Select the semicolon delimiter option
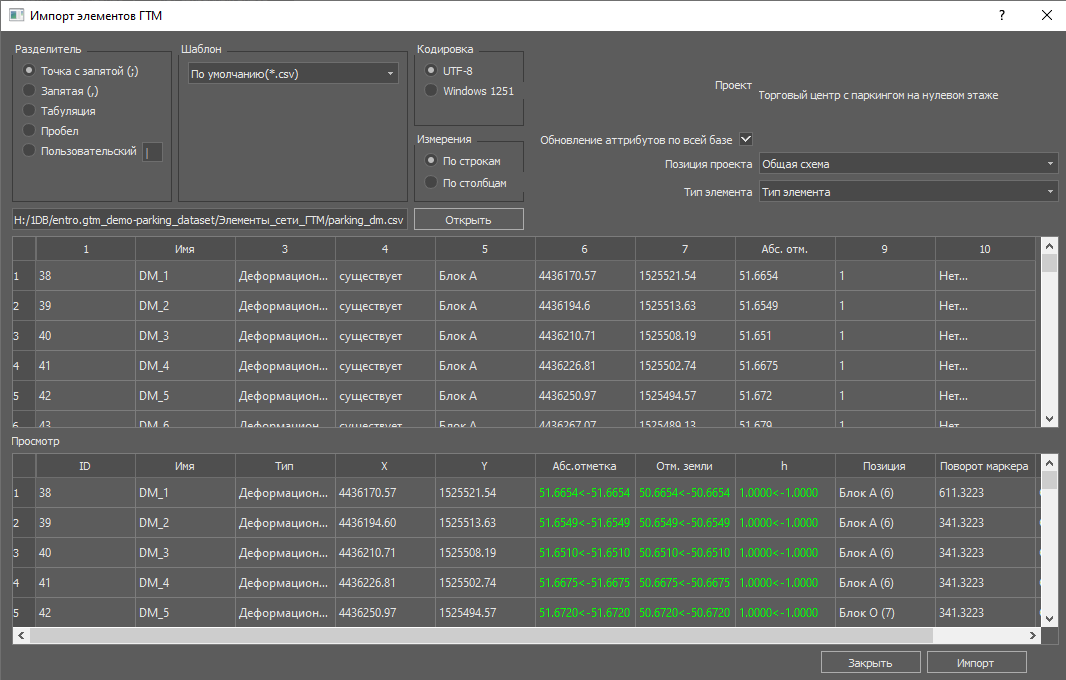 [30, 71]
